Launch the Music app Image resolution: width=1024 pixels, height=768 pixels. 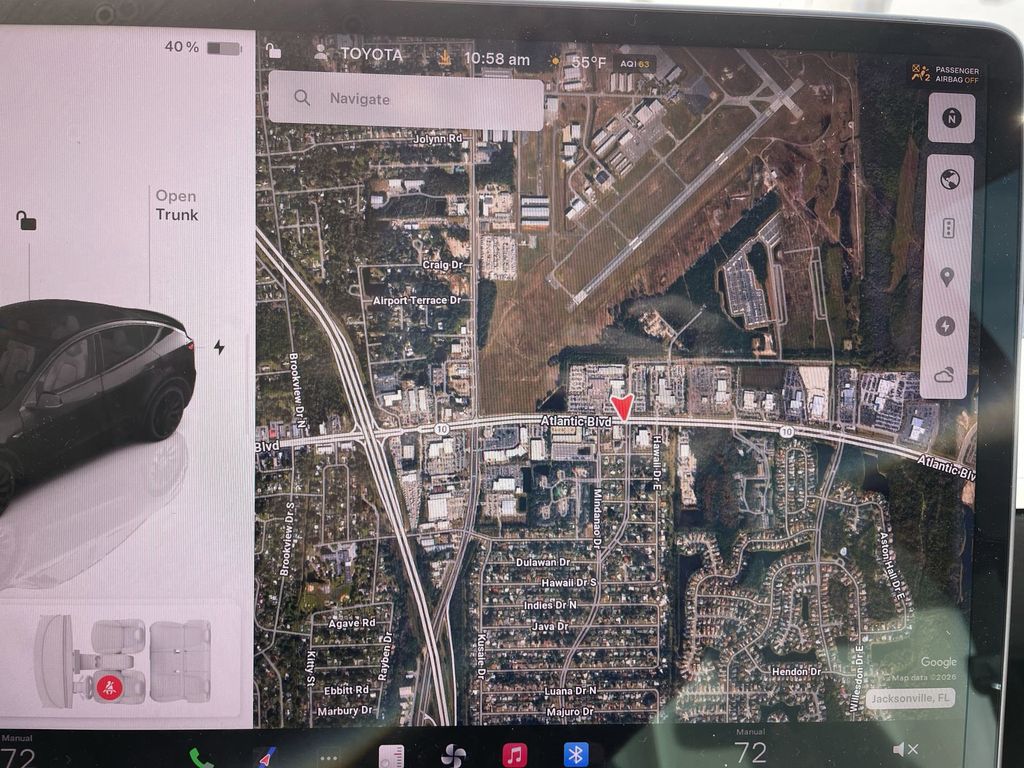515,754
